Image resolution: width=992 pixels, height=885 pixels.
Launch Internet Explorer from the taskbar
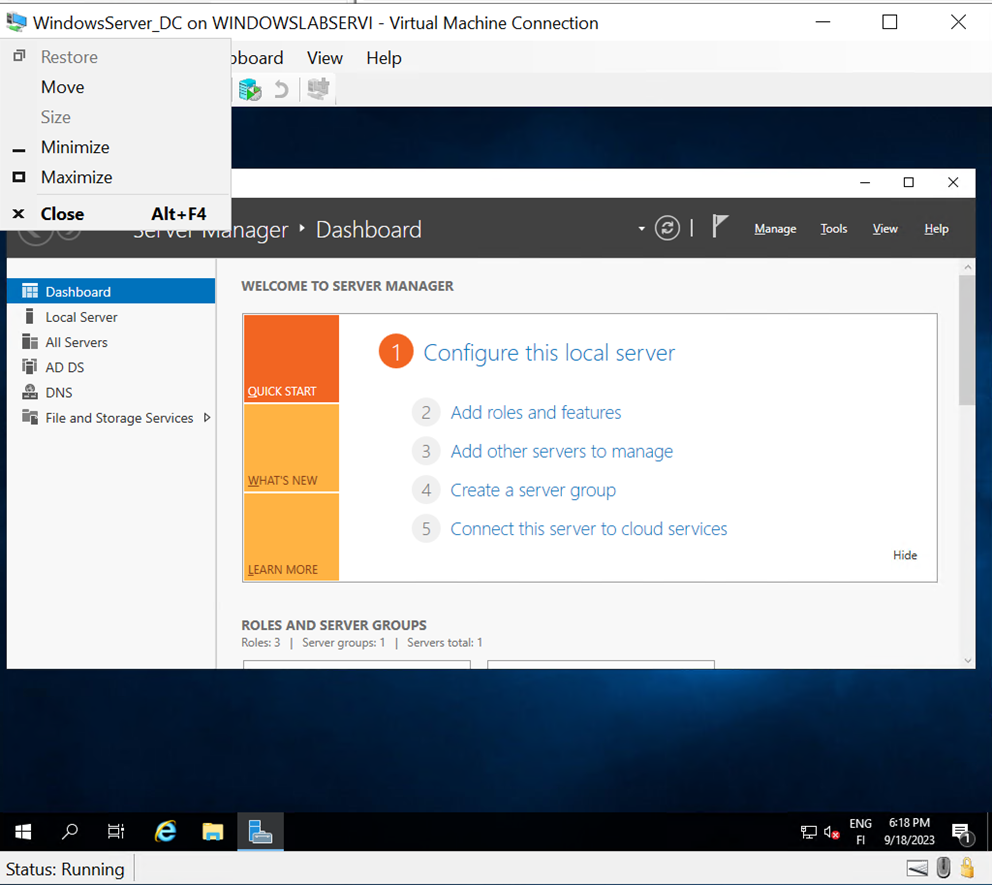165,831
